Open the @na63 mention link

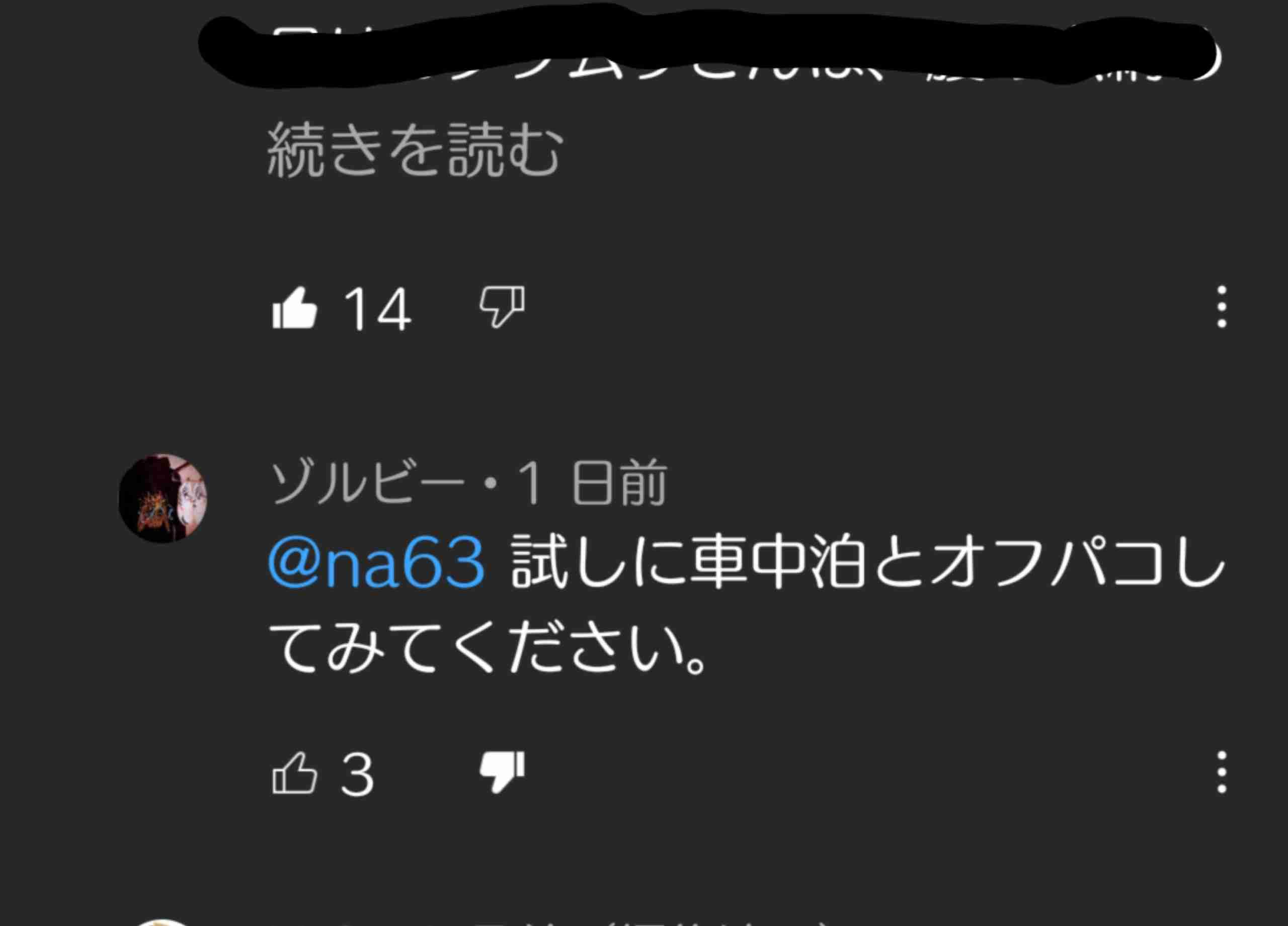coord(376,563)
